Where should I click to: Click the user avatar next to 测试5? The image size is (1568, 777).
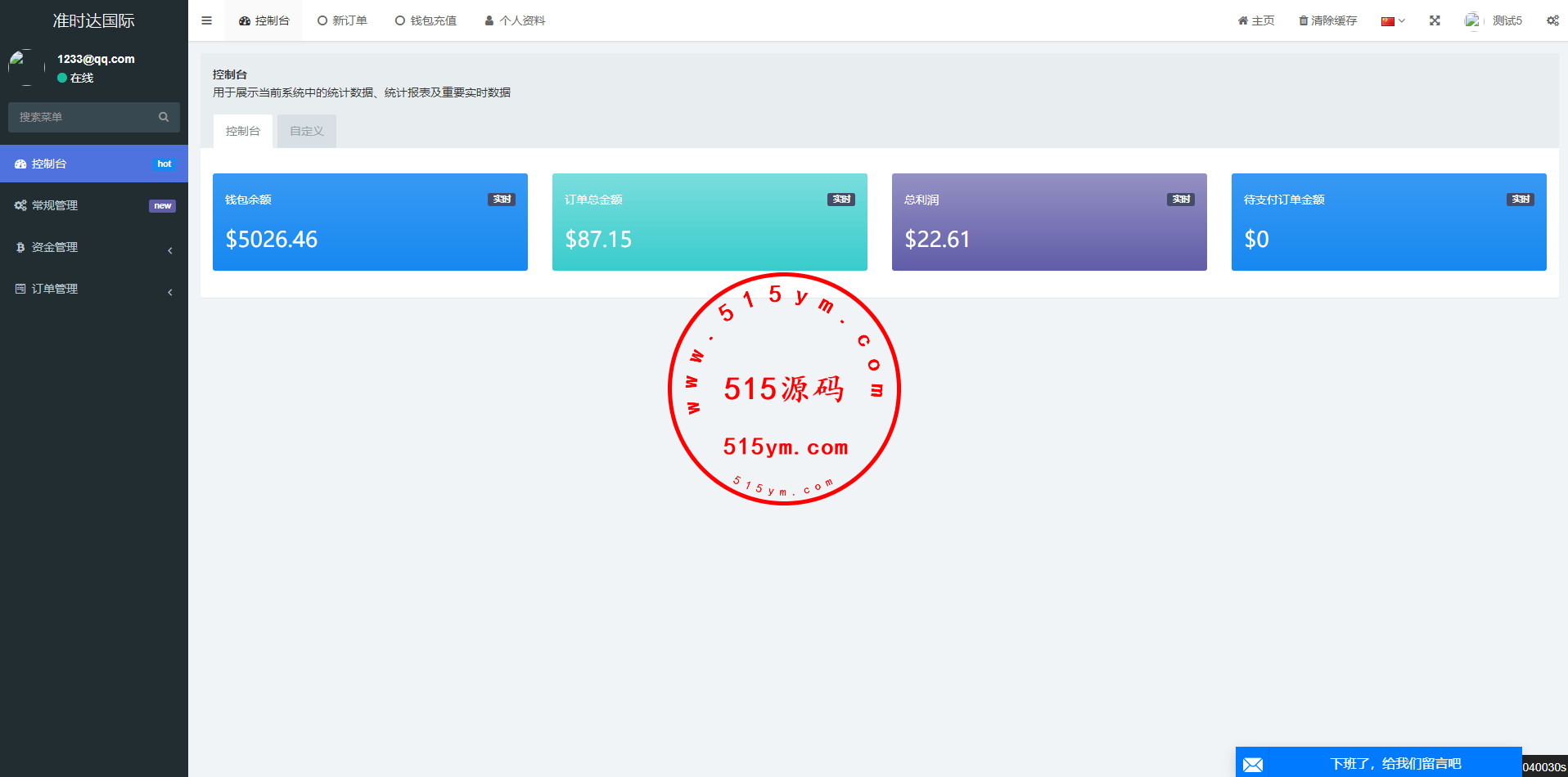(x=1473, y=20)
